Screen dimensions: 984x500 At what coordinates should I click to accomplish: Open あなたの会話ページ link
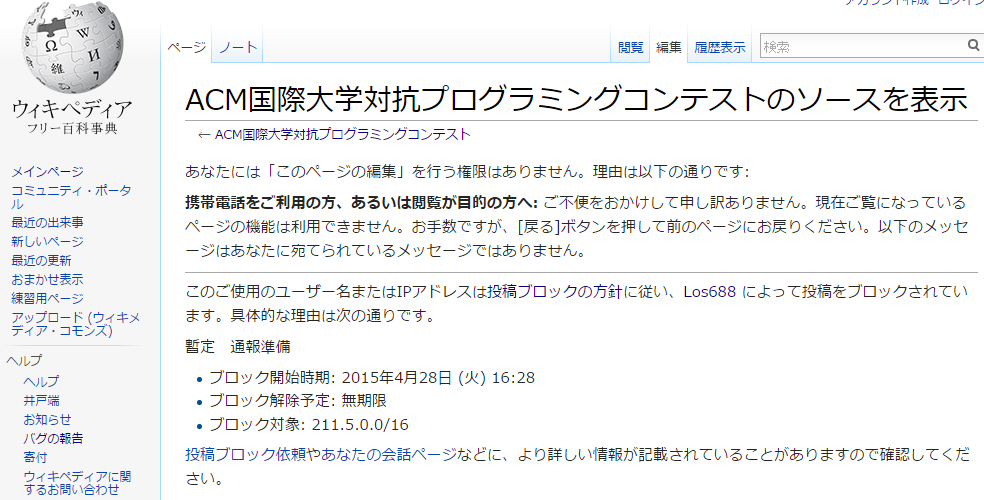388,454
